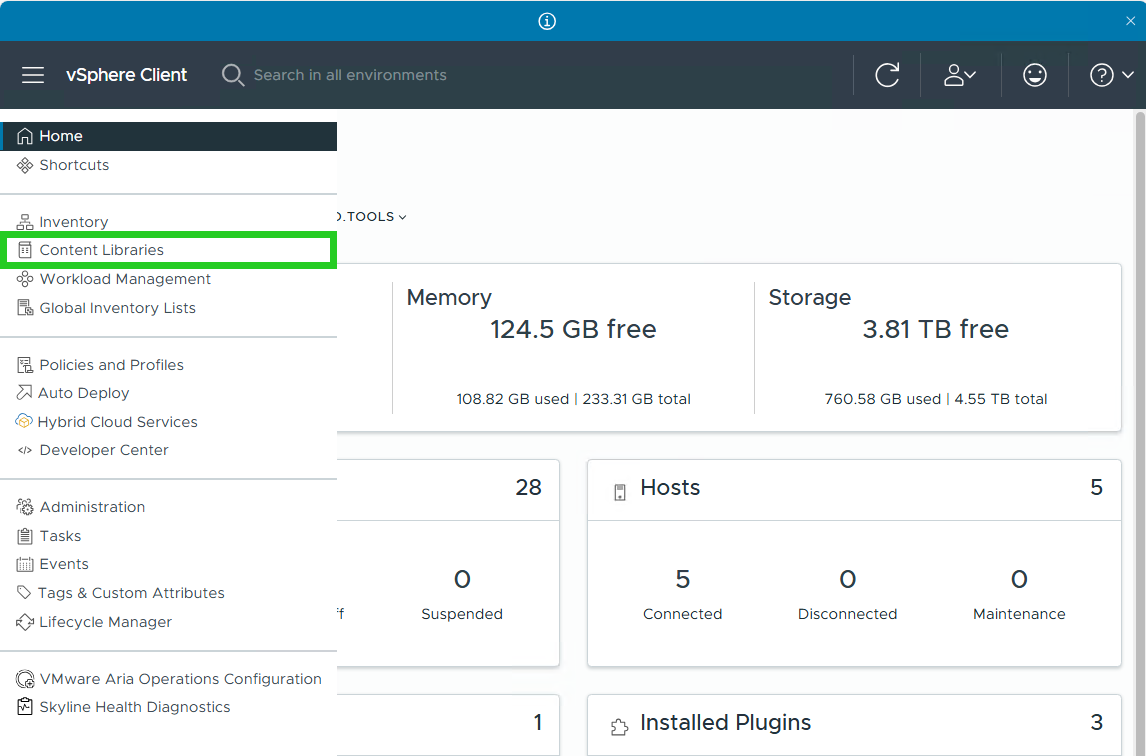Refresh the vSphere Client view
Screen dimensions: 1146x756
click(x=886, y=75)
